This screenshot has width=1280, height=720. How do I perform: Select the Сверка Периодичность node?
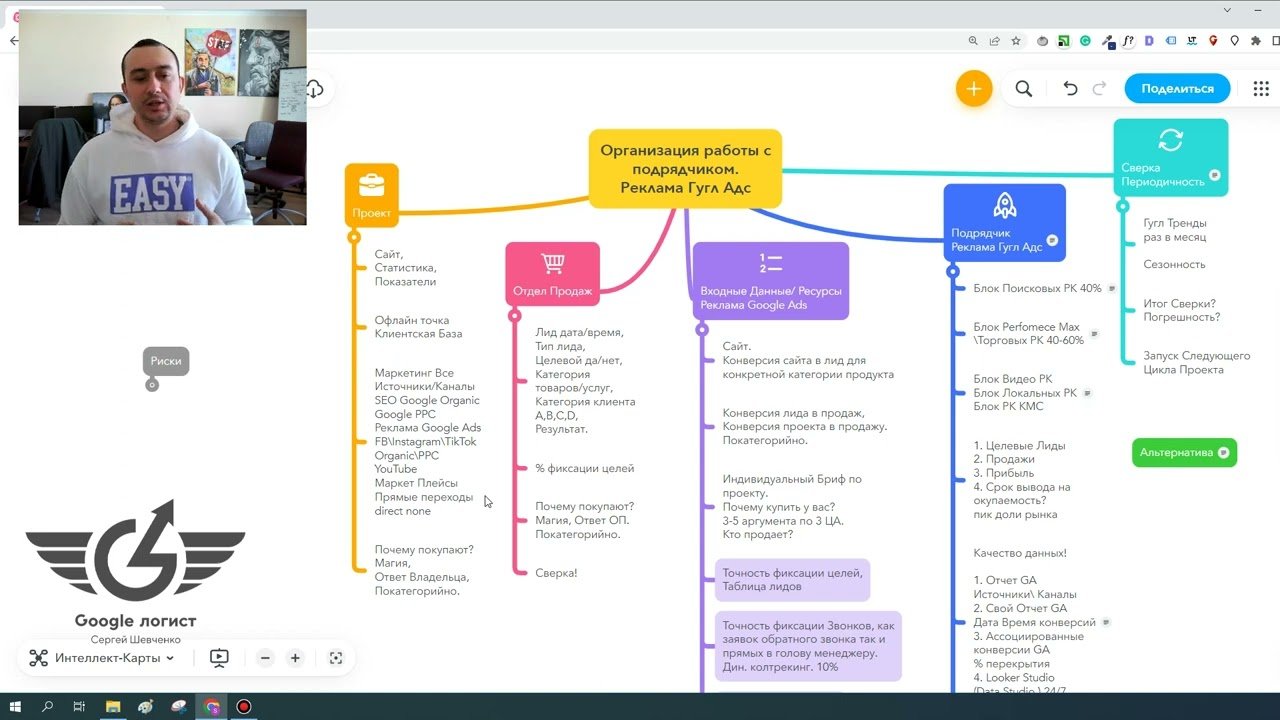coord(1170,158)
